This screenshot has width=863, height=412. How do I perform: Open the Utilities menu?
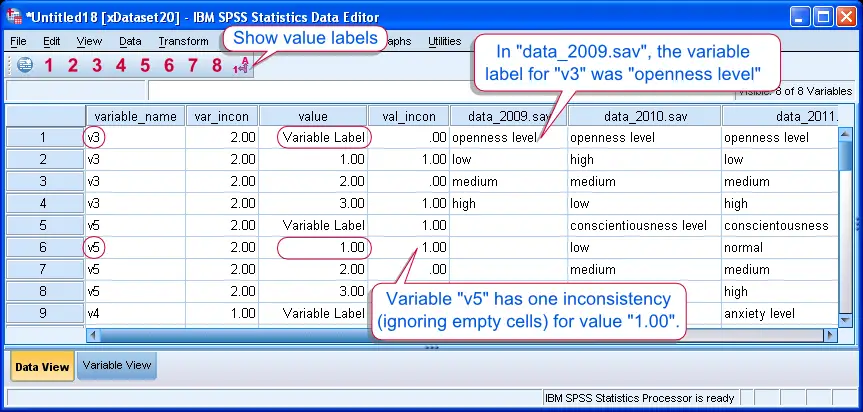tap(444, 41)
